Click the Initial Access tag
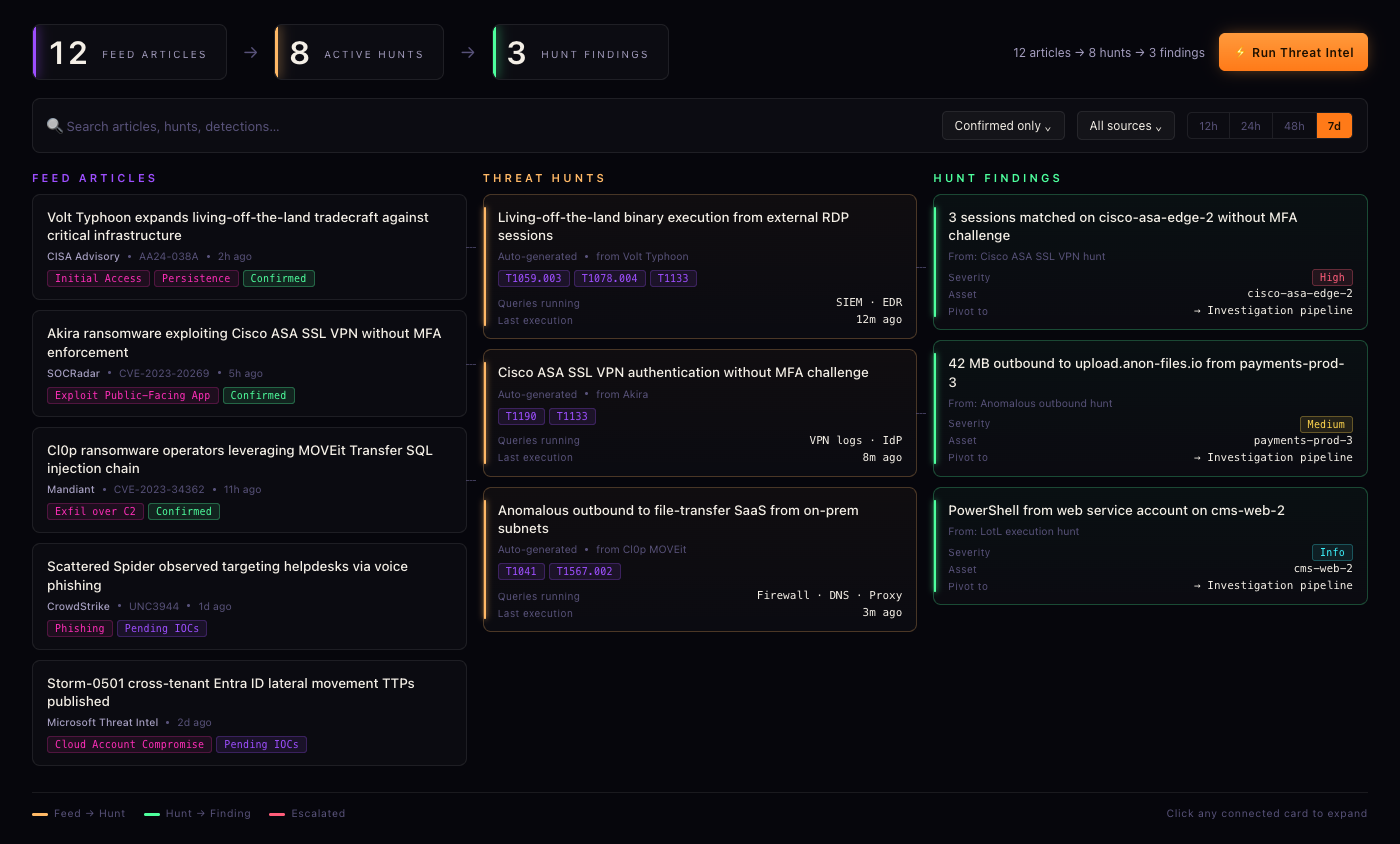This screenshot has width=1400, height=844. pyautogui.click(x=98, y=278)
